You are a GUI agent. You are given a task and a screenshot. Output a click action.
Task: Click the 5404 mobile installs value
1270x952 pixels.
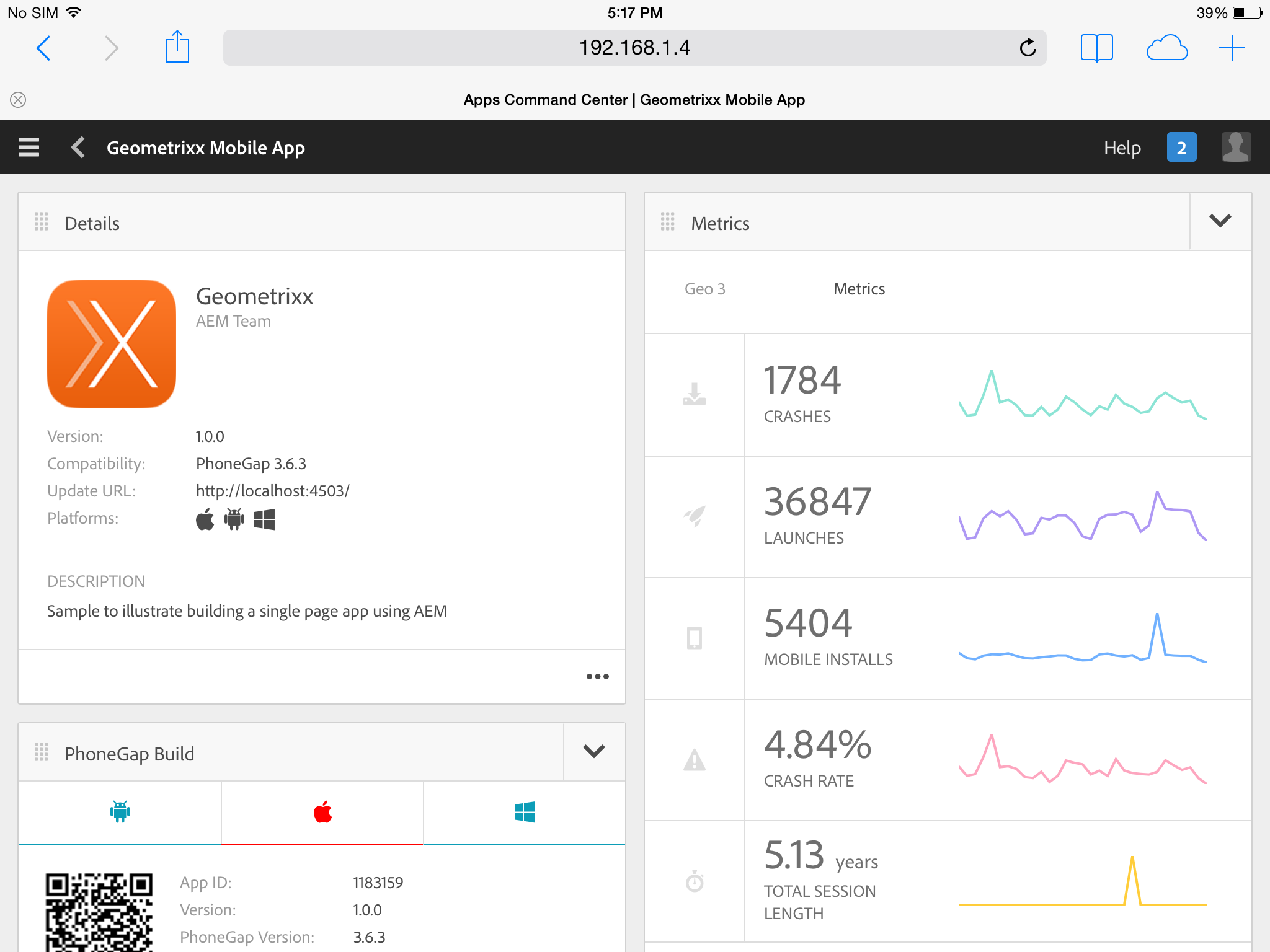point(808,623)
